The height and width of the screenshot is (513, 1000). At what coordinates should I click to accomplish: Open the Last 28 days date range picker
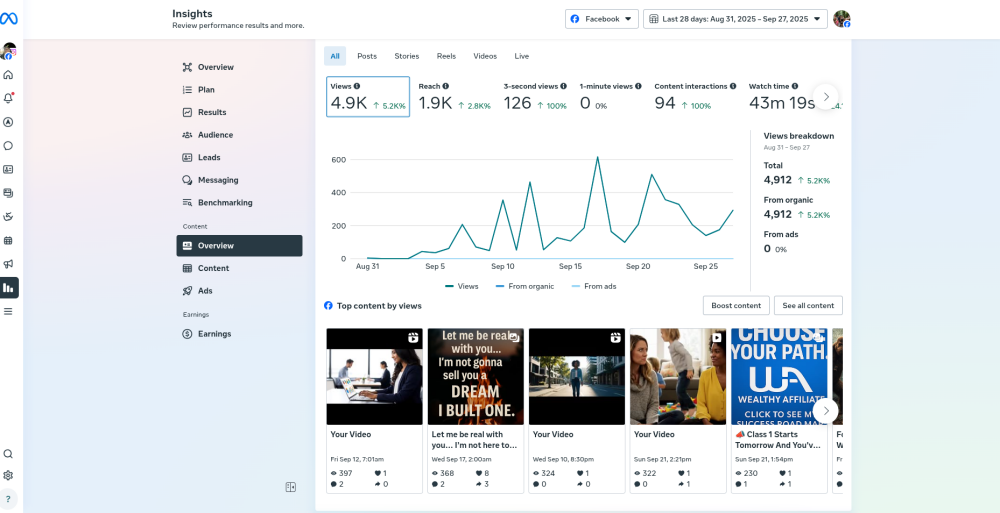coord(735,19)
